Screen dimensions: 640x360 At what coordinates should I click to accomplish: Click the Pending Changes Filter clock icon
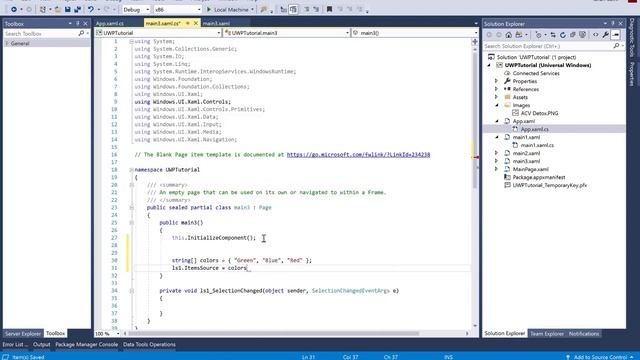(538, 35)
